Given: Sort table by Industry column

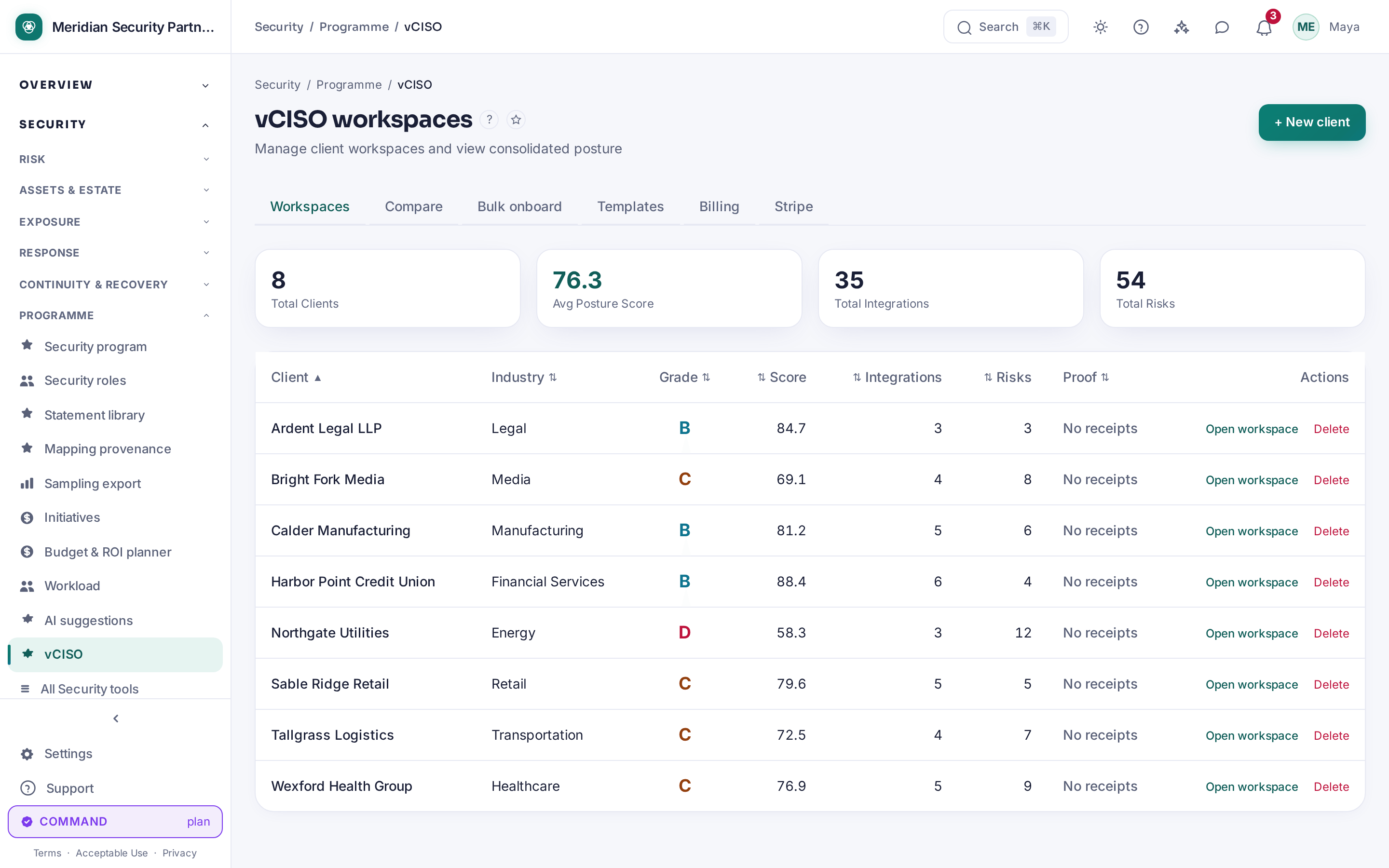Looking at the screenshot, I should coord(524,377).
